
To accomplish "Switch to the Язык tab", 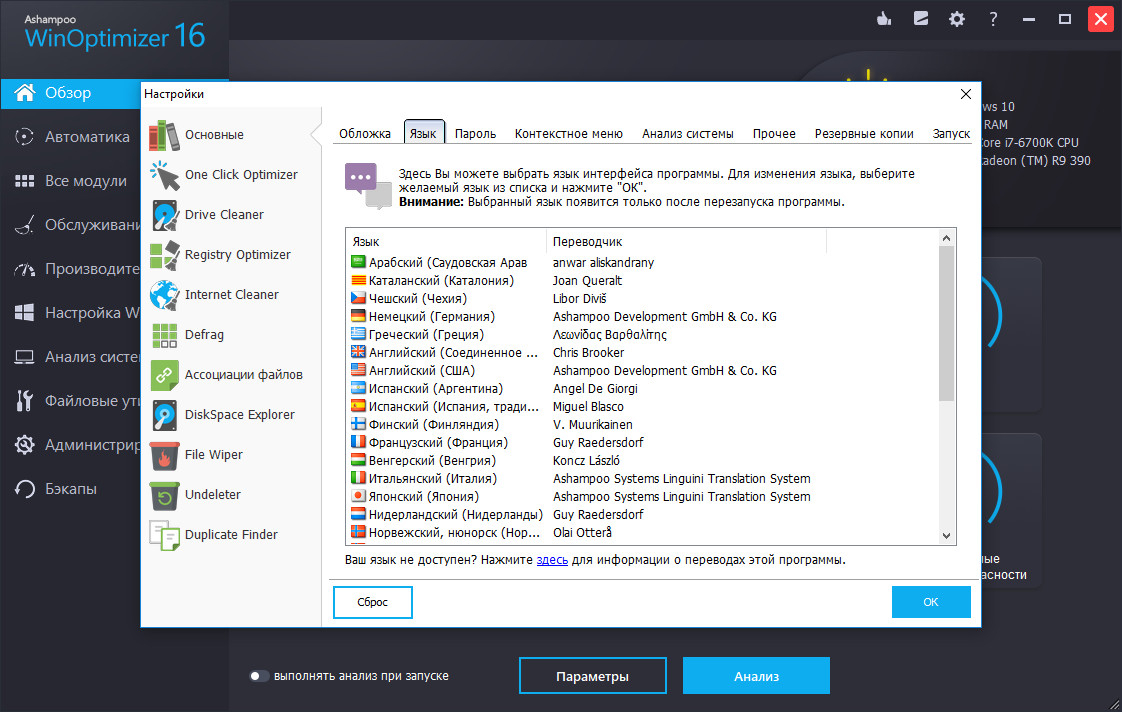I will click(x=424, y=133).
